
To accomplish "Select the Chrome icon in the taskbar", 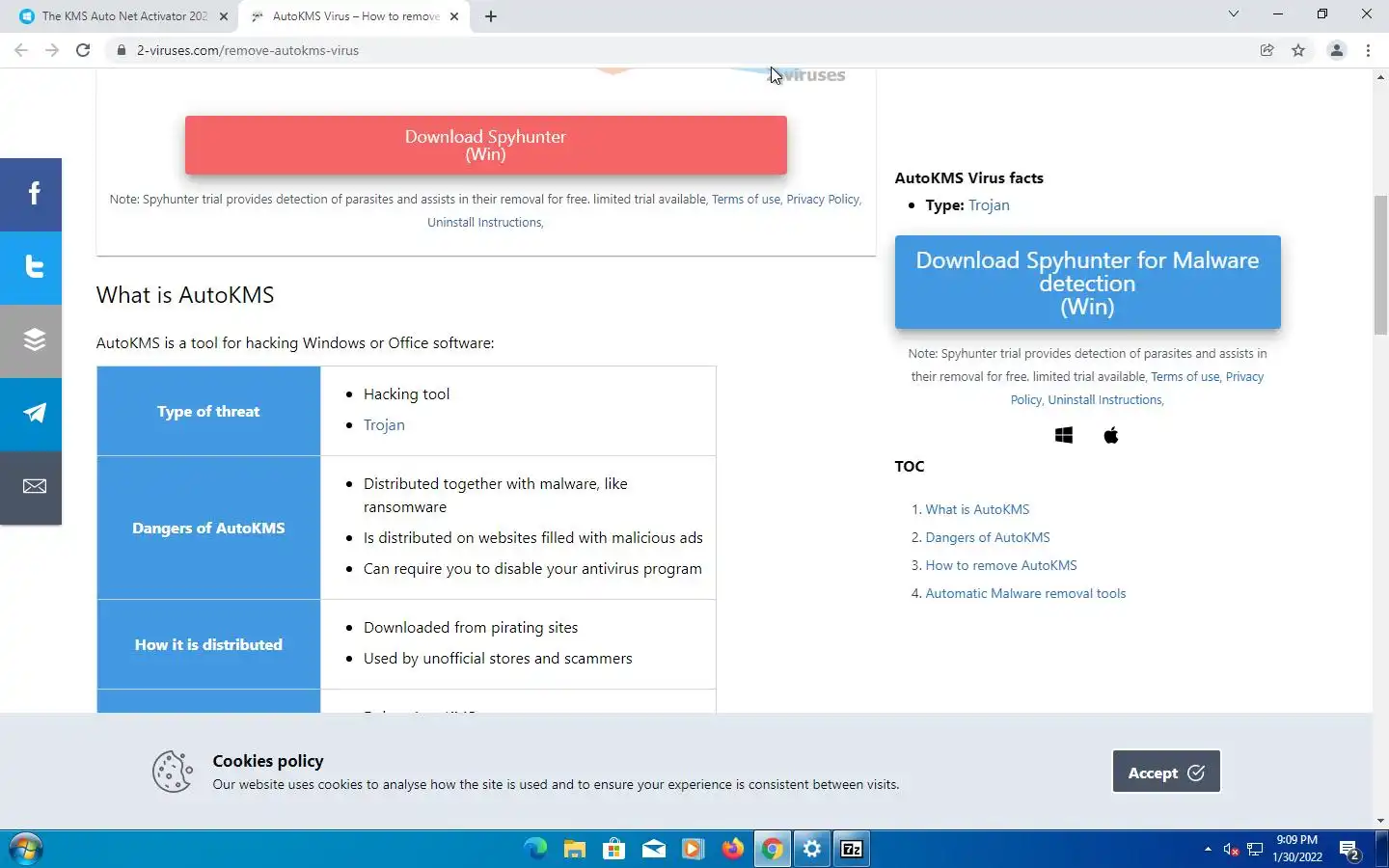I will coord(773,849).
